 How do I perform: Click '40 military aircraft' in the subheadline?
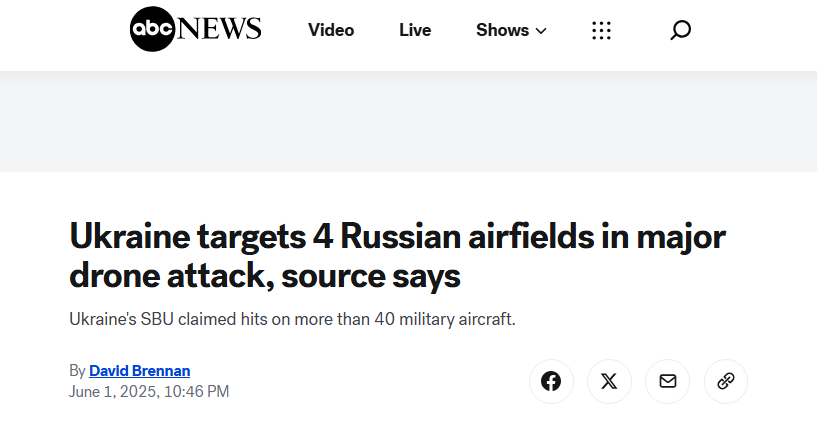pos(444,319)
